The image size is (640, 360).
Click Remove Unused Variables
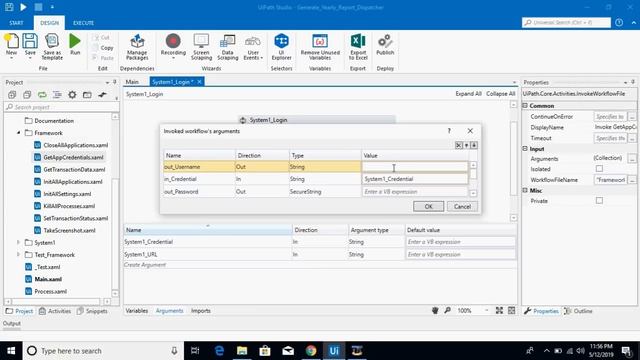point(320,47)
